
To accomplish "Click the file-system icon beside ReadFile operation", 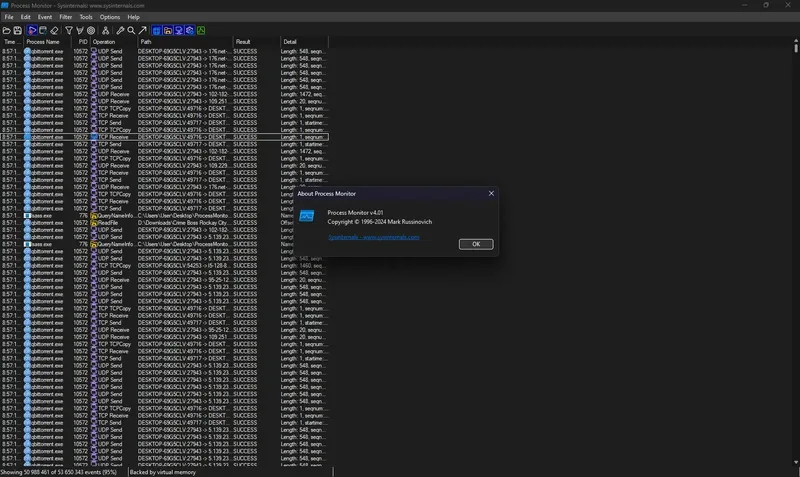I will pyautogui.click(x=94, y=223).
